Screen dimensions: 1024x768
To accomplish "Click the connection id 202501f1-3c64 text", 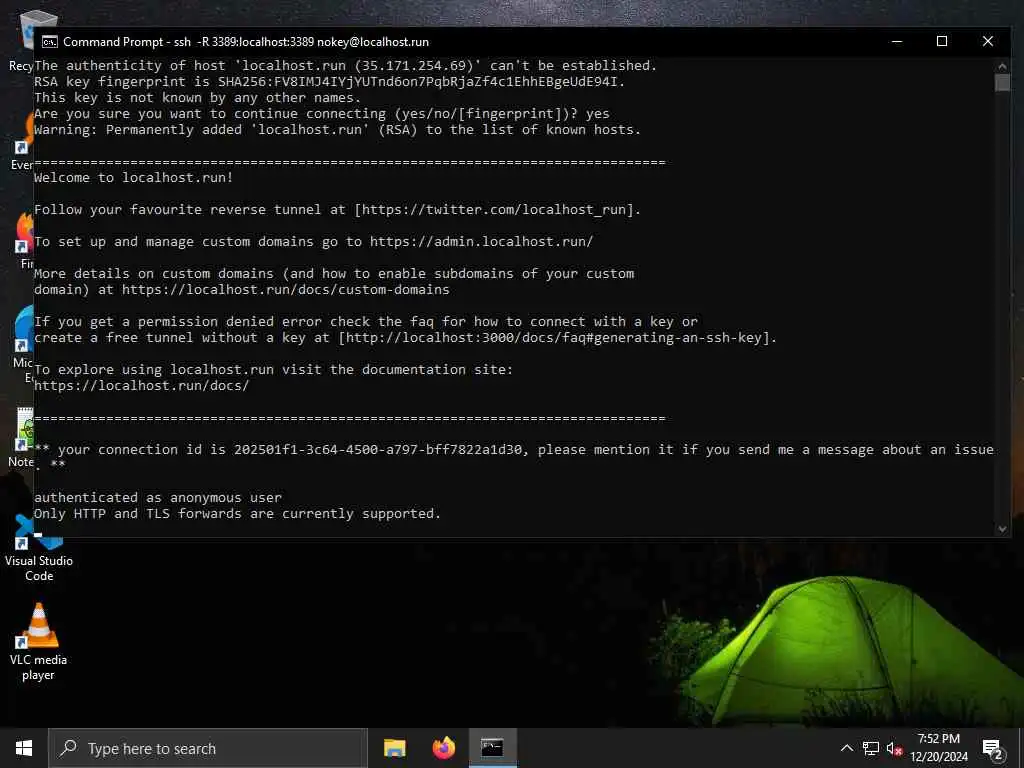I will (x=378, y=449).
